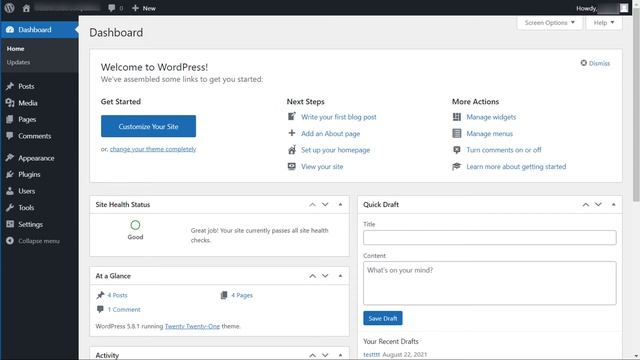The width and height of the screenshot is (640, 360).
Task: Expand the Screen Options dropdown
Action: (x=549, y=23)
